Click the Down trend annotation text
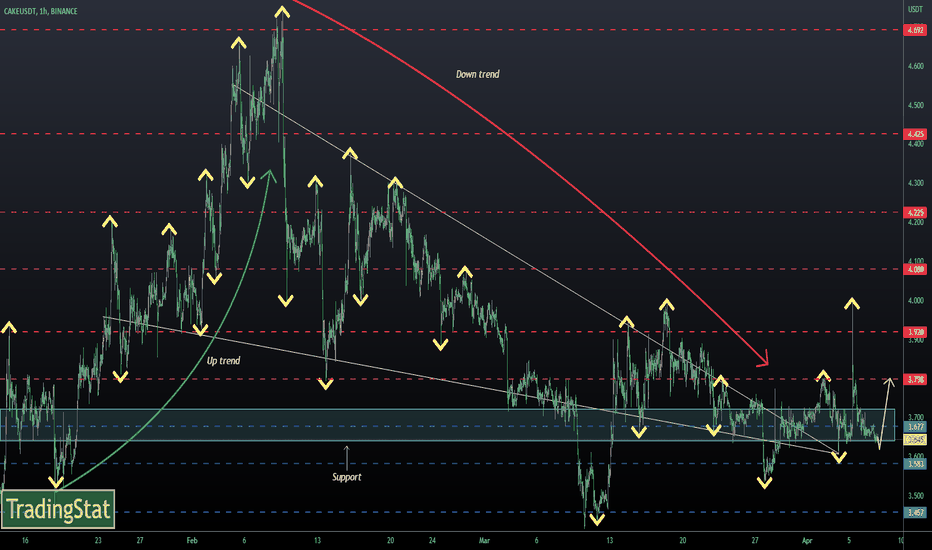The height and width of the screenshot is (550, 932). tap(477, 74)
